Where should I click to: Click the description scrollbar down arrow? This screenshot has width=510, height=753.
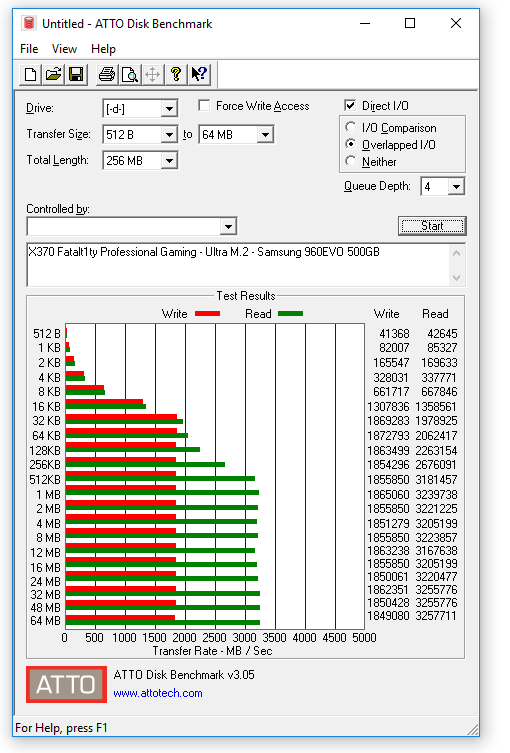457,278
